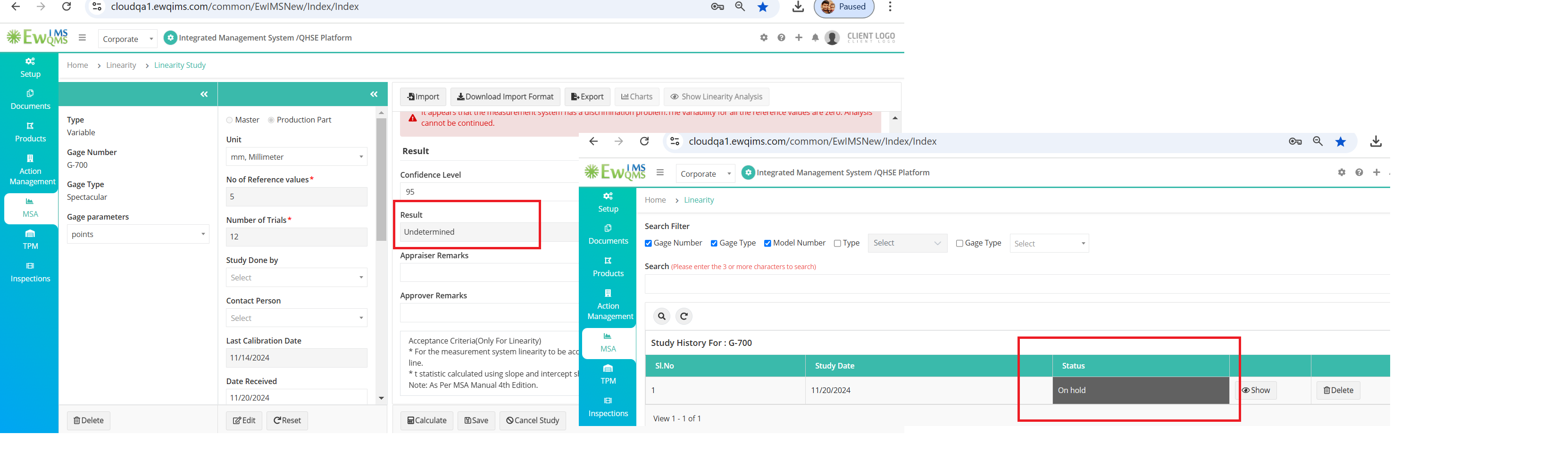Open the Type filter Select dropdown
Image resolution: width=1568 pixels, height=451 pixels.
(x=907, y=243)
